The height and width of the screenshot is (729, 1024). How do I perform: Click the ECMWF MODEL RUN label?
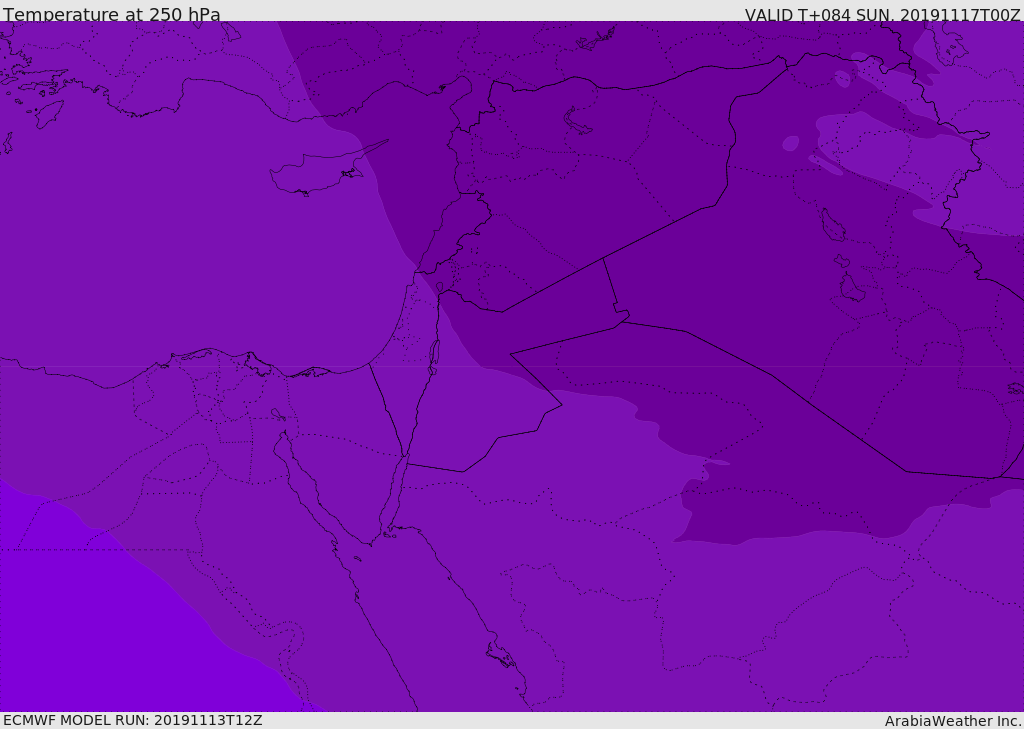click(133, 720)
